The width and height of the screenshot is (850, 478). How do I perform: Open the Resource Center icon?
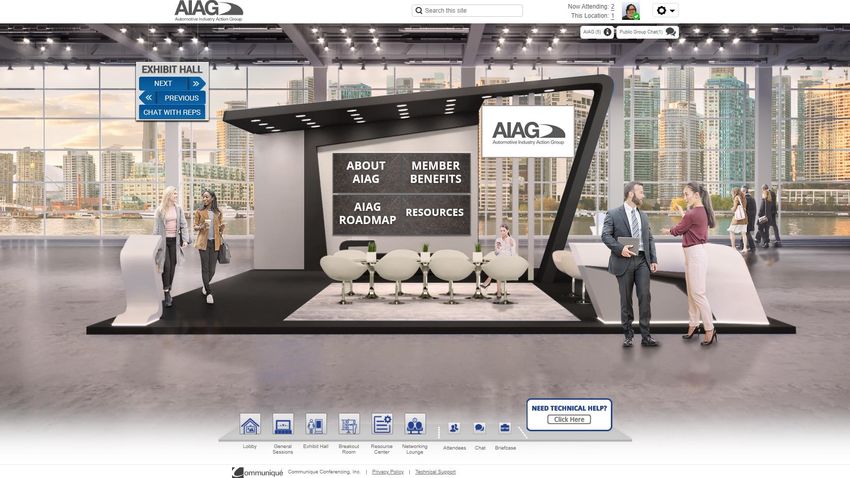[x=382, y=424]
